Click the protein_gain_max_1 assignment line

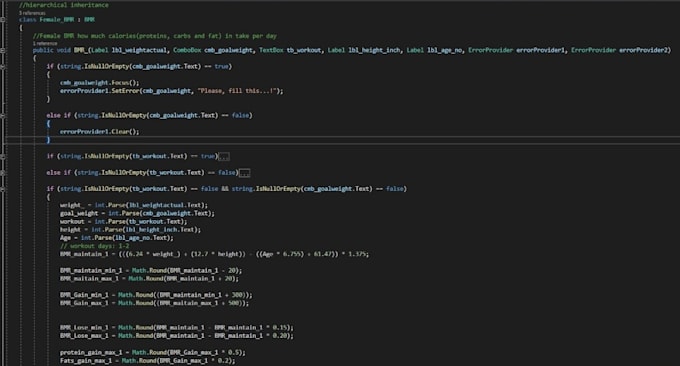(x=153, y=353)
